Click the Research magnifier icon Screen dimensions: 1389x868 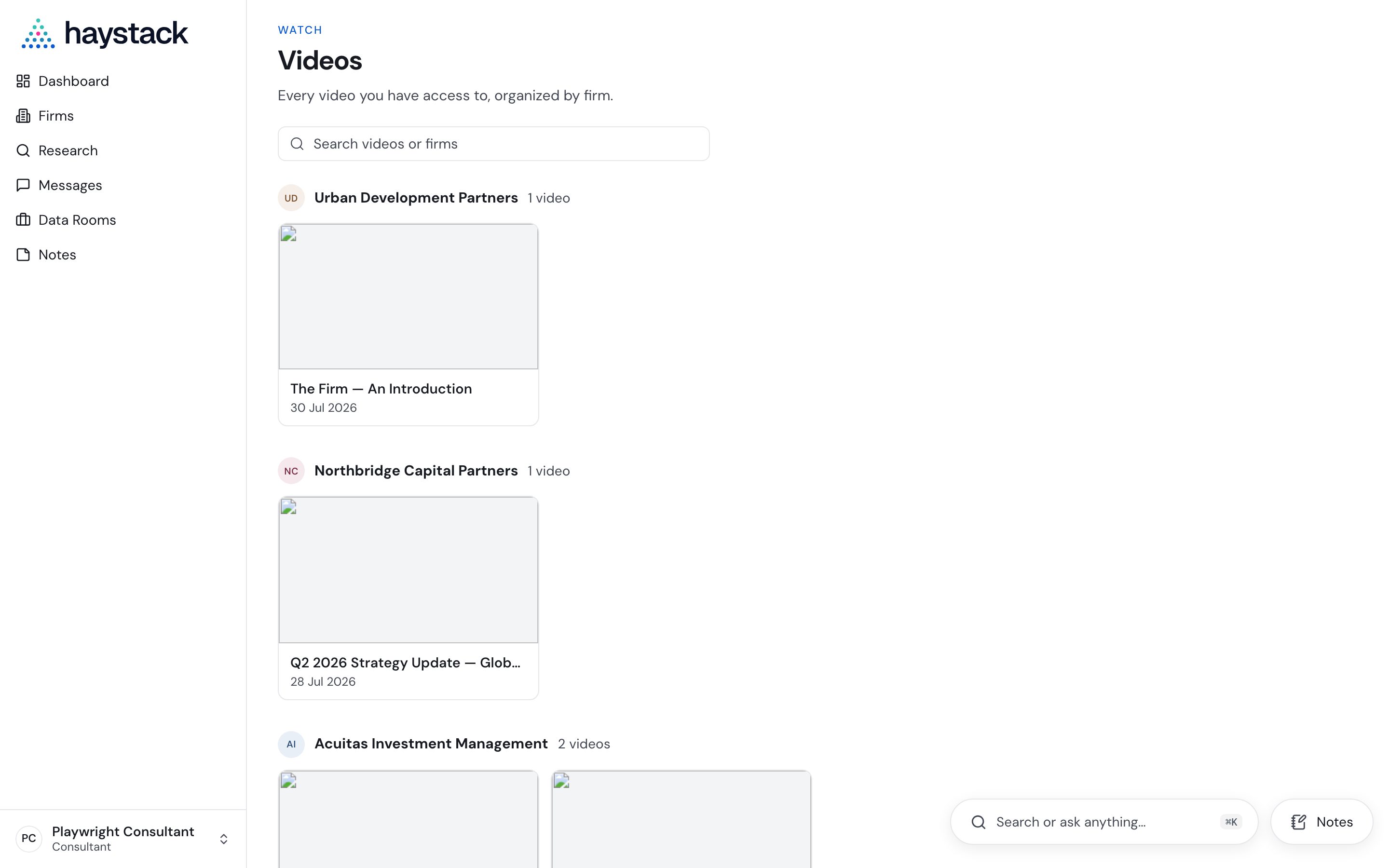tap(23, 150)
